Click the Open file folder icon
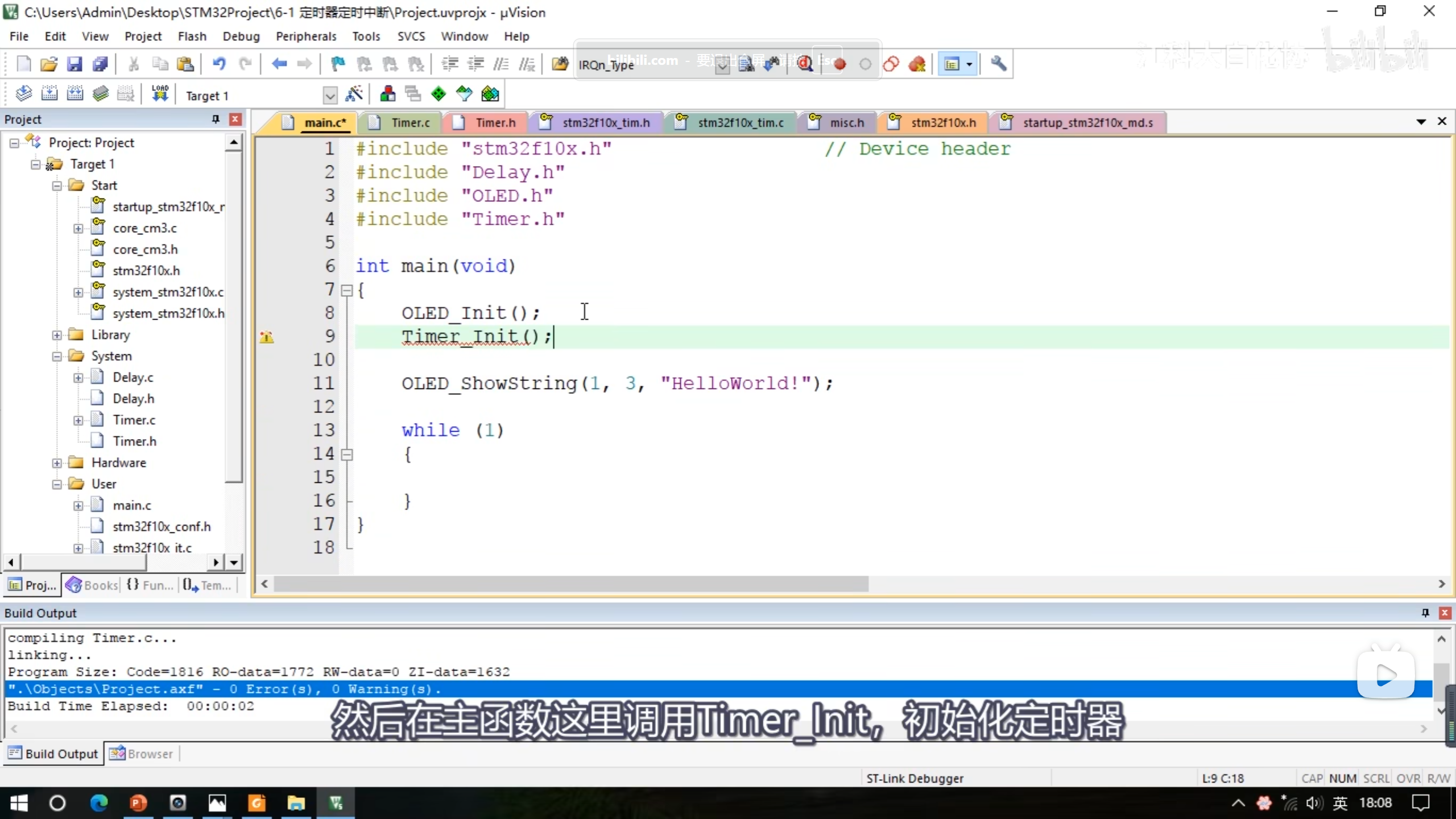Viewport: 1456px width, 819px height. tap(49, 64)
